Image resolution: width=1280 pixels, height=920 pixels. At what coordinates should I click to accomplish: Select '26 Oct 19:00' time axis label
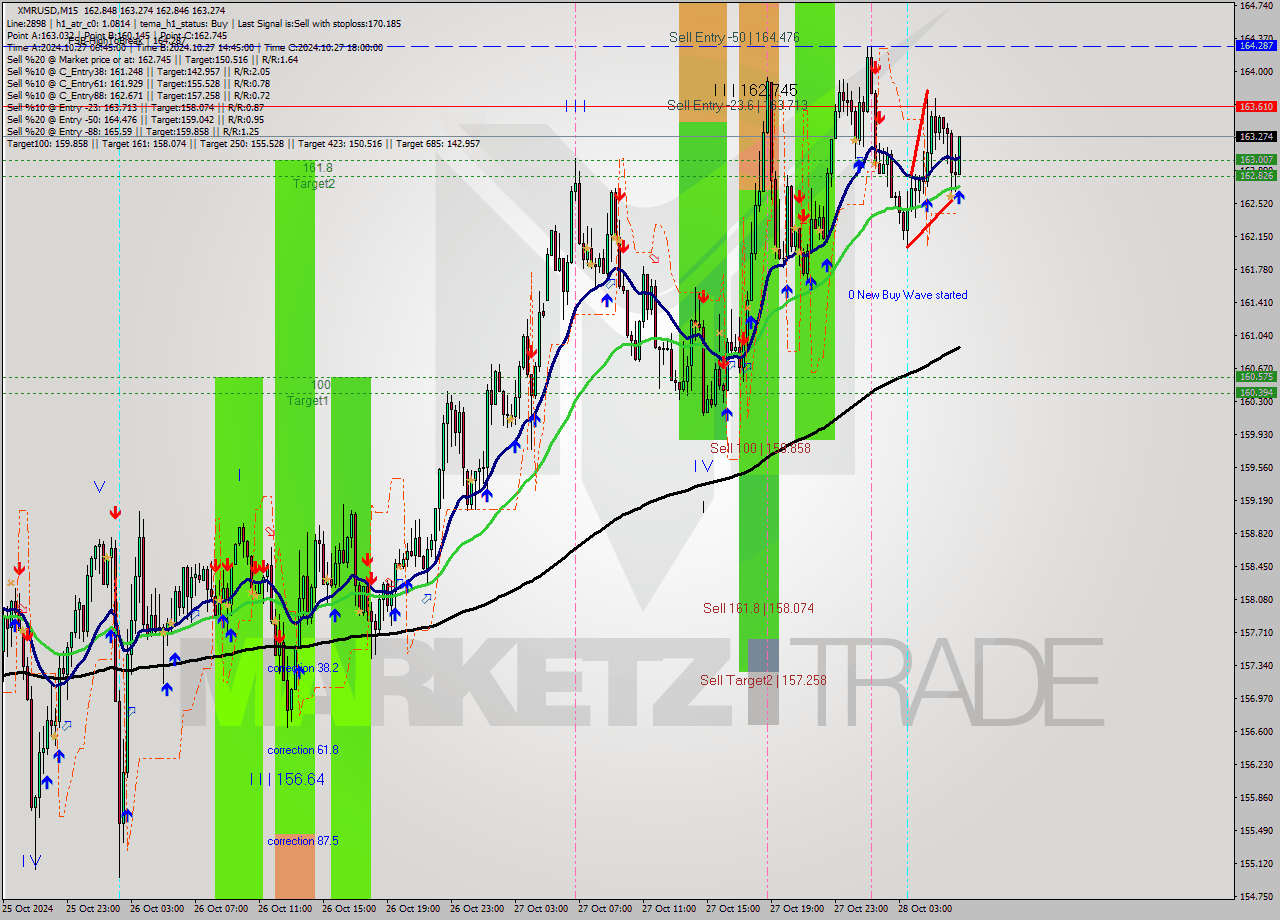[414, 909]
